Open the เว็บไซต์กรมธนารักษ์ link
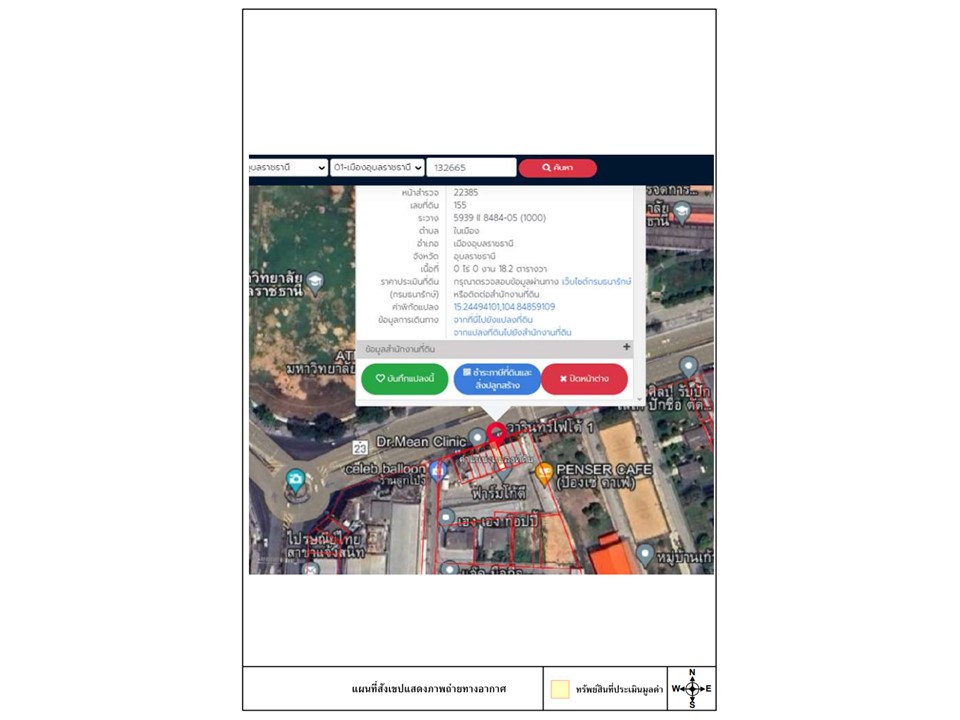This screenshot has height=720, width=960. pos(597,282)
